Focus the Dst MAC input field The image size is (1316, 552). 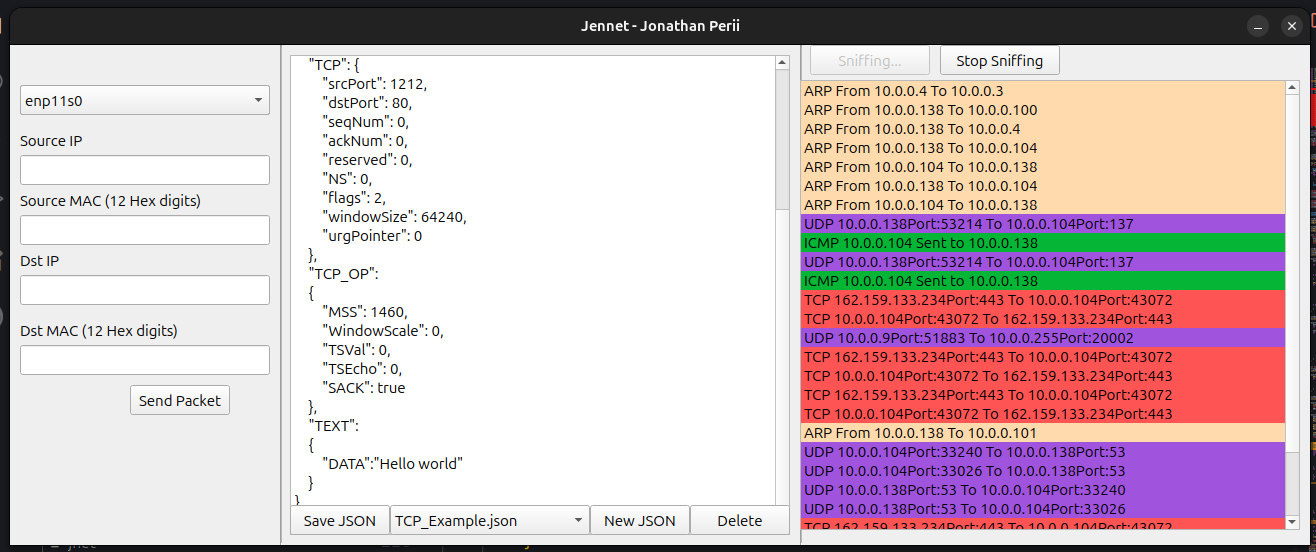click(x=145, y=360)
